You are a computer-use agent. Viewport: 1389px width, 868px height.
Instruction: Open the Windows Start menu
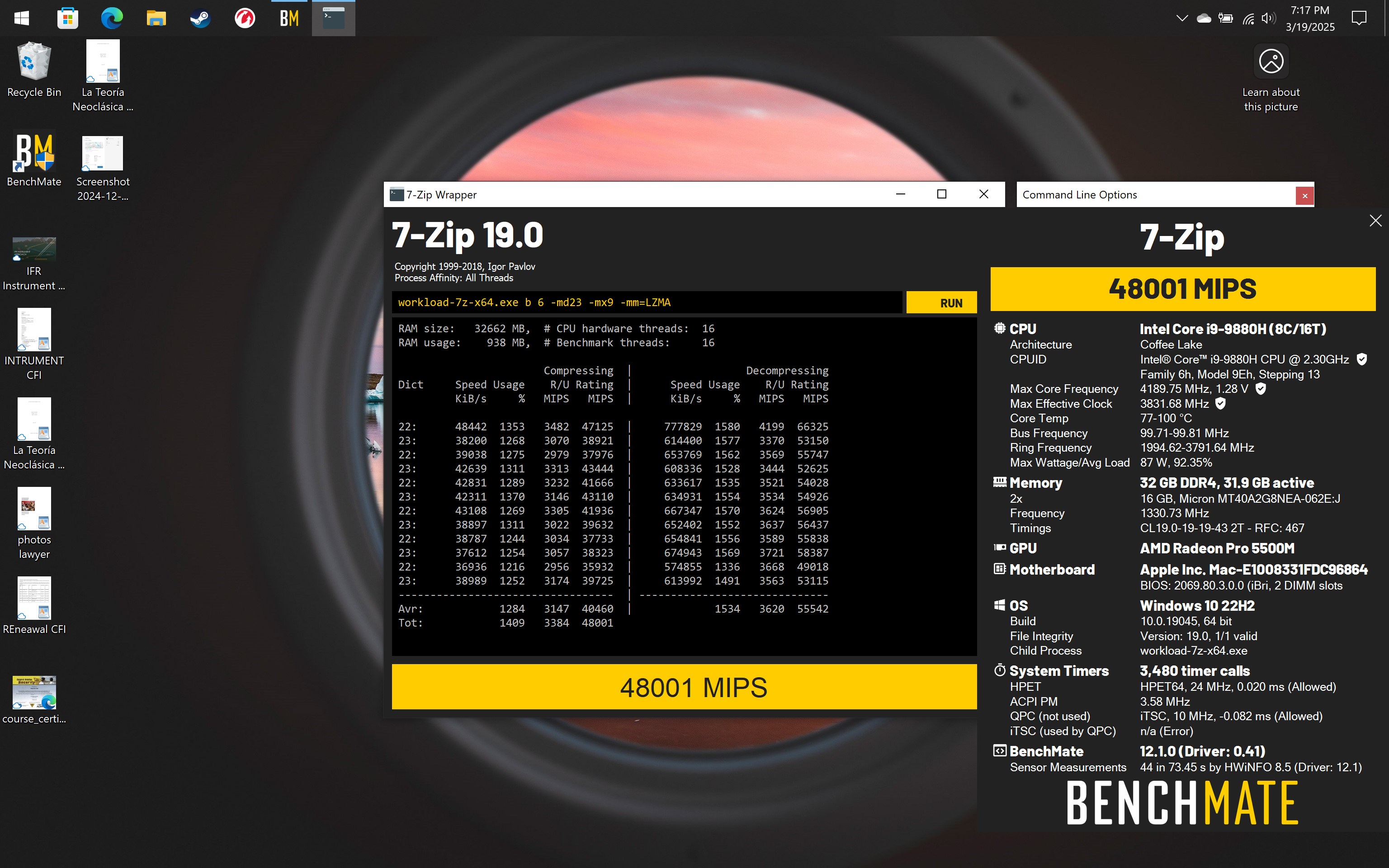(x=22, y=19)
